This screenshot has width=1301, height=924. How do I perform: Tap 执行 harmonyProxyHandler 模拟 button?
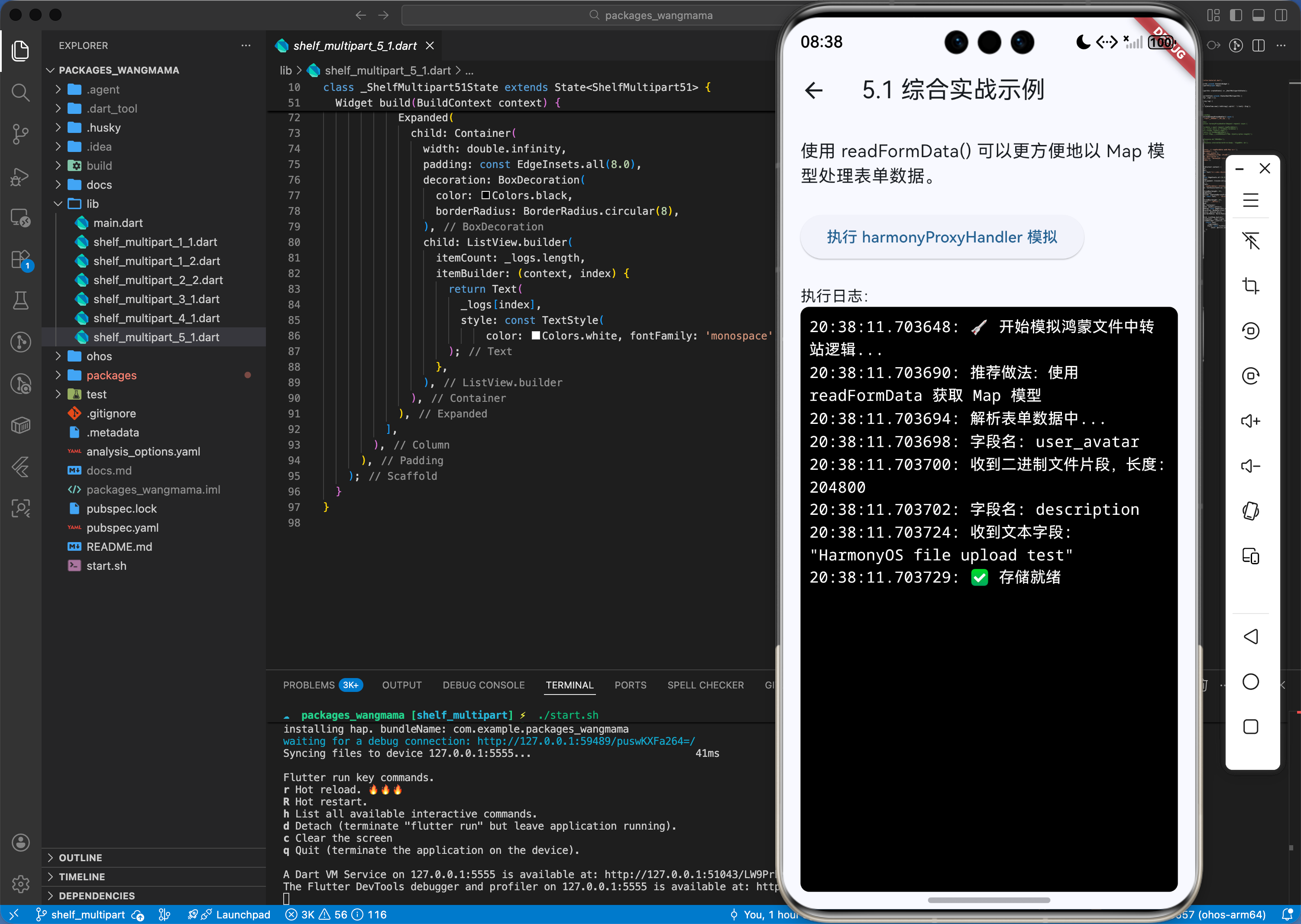941,237
